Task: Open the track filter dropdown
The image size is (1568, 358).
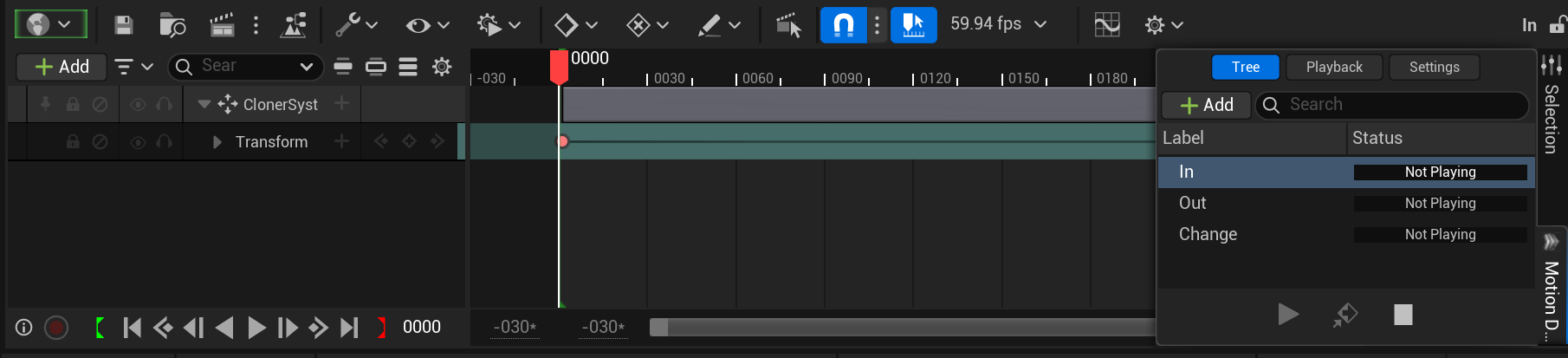Action: point(133,67)
